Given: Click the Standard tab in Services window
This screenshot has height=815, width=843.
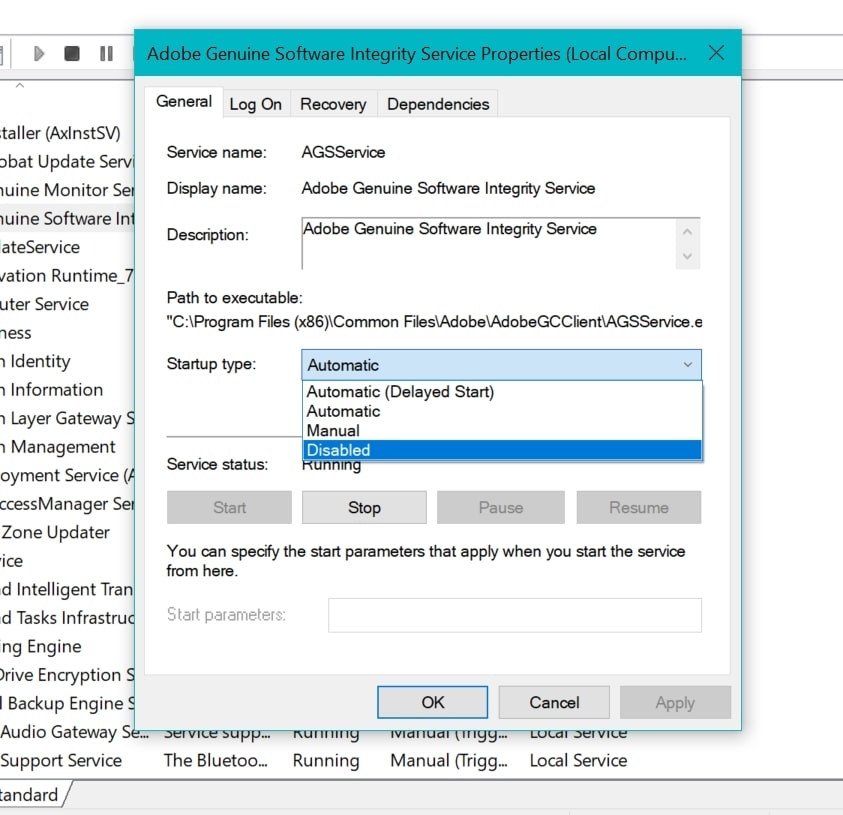Looking at the screenshot, I should coord(31,795).
